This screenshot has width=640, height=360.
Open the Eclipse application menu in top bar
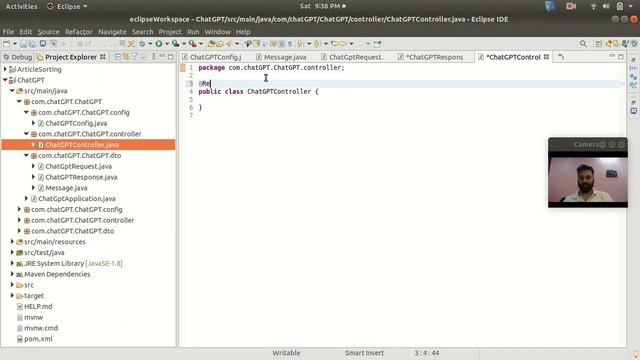pos(67,6)
